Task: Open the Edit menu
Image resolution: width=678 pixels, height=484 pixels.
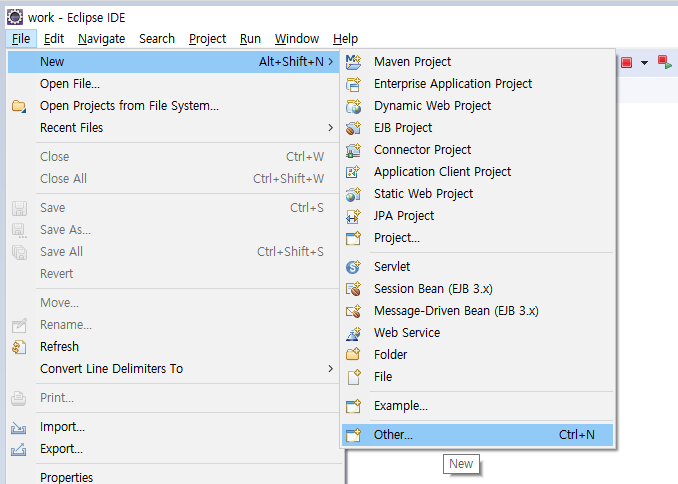Action: tap(54, 39)
